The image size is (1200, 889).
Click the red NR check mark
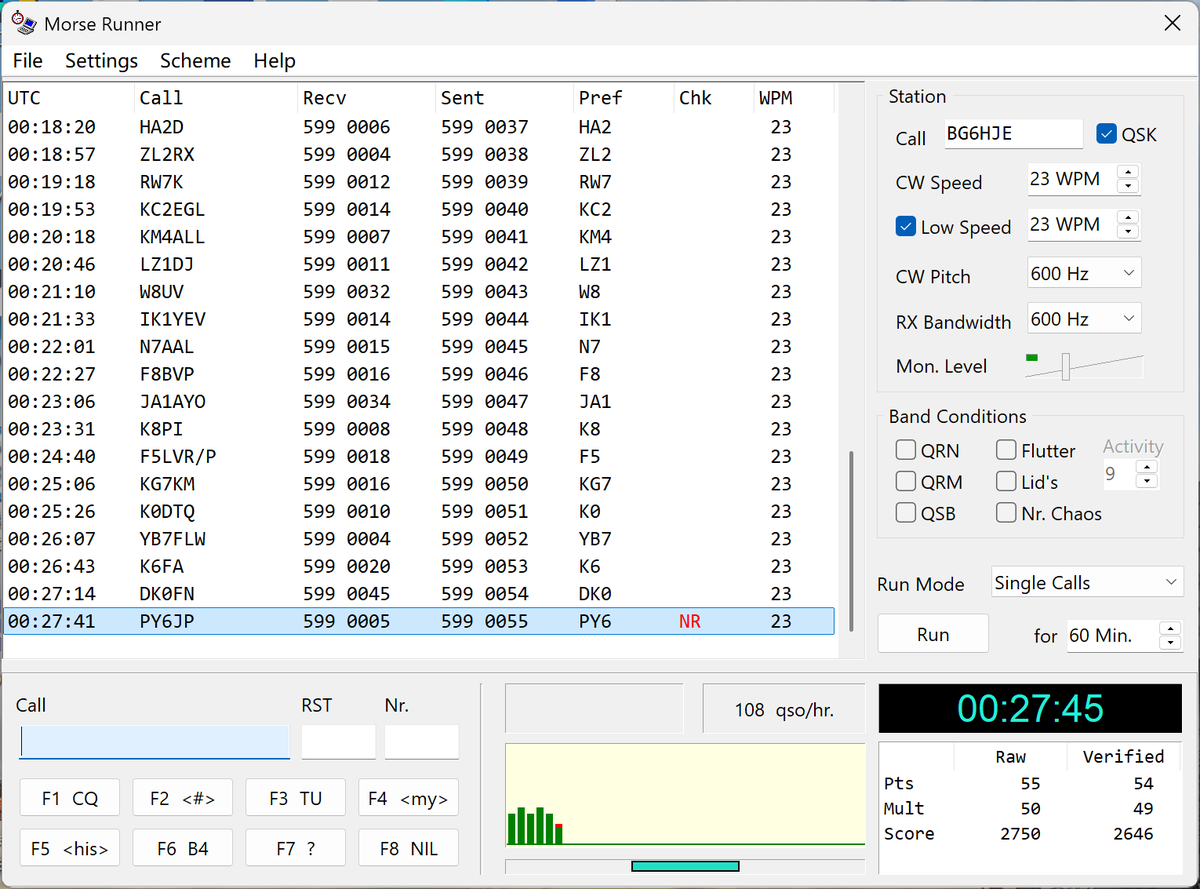(x=690, y=621)
